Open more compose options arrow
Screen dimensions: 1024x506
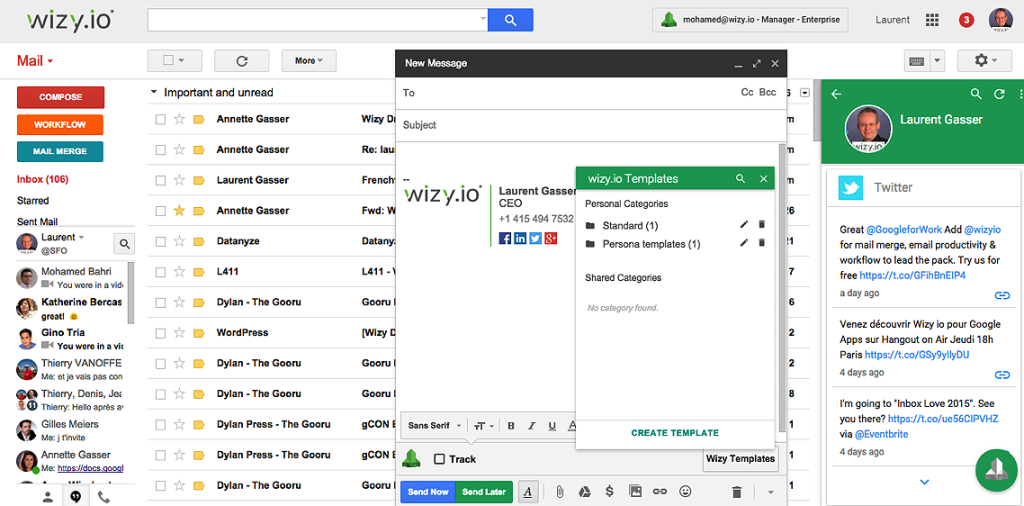pyautogui.click(x=771, y=492)
